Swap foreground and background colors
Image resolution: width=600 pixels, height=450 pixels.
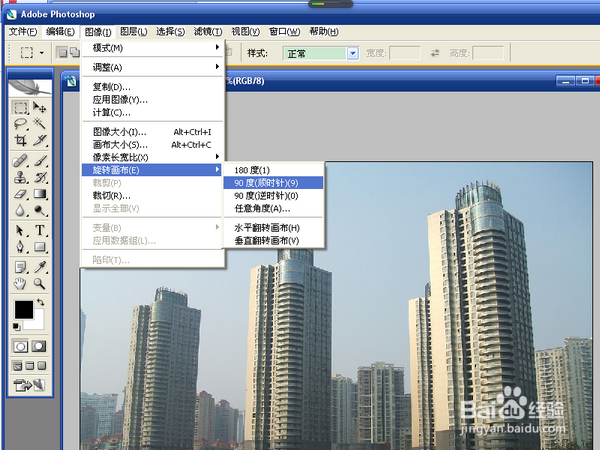[x=40, y=302]
